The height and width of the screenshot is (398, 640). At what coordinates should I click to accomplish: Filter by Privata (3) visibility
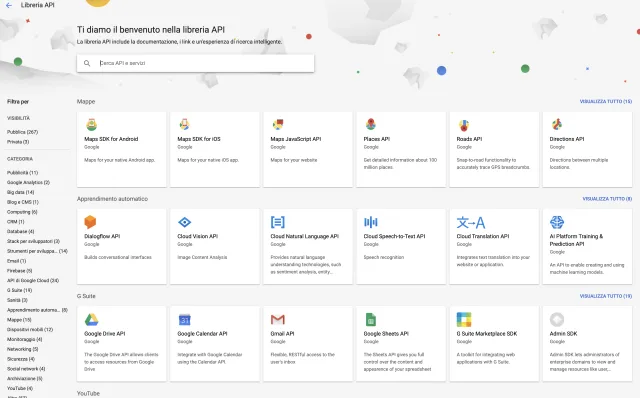18,142
